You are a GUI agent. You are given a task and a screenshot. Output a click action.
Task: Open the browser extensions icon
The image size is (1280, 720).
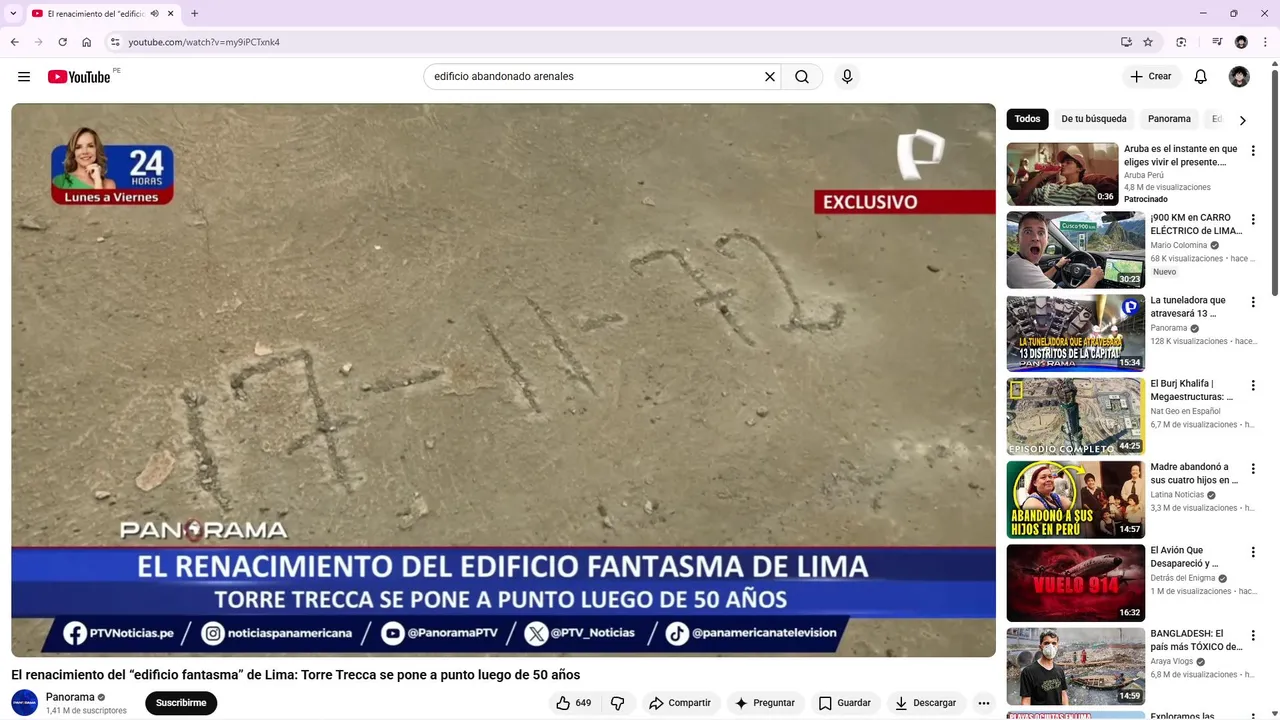tap(1181, 42)
